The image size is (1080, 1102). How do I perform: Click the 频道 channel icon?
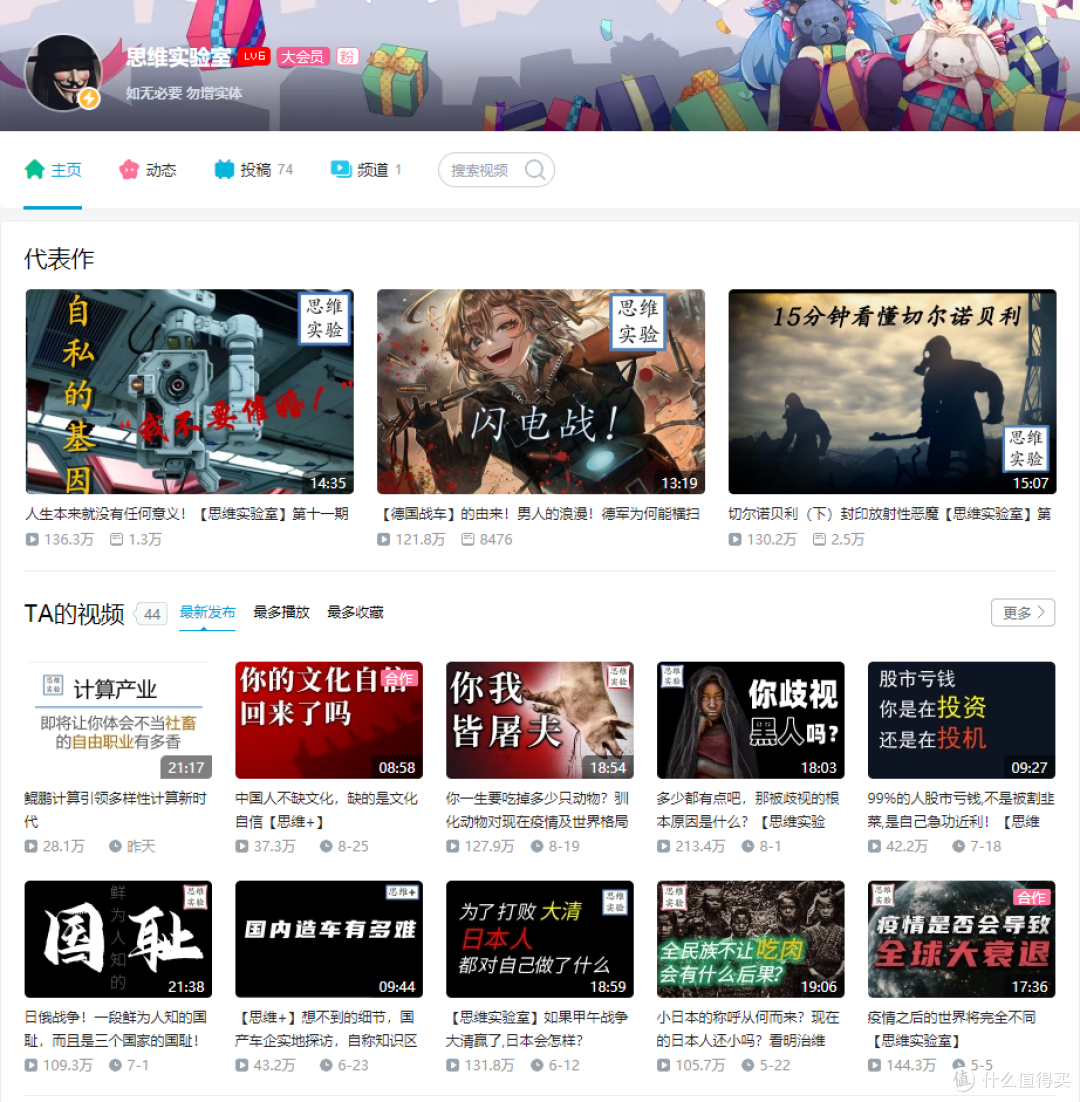[341, 169]
